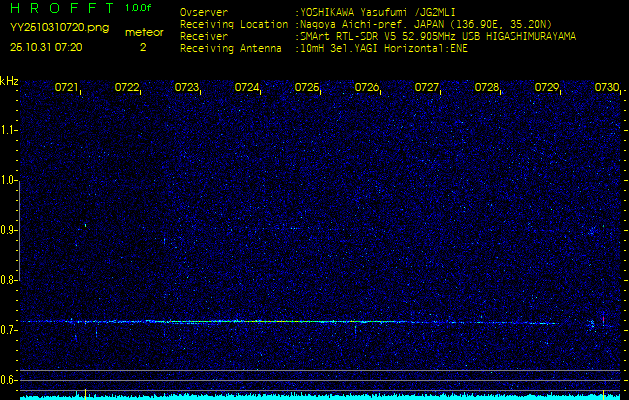Click the cyan amplitude strip at bottom
The width and height of the screenshot is (629, 400).
click(320, 396)
